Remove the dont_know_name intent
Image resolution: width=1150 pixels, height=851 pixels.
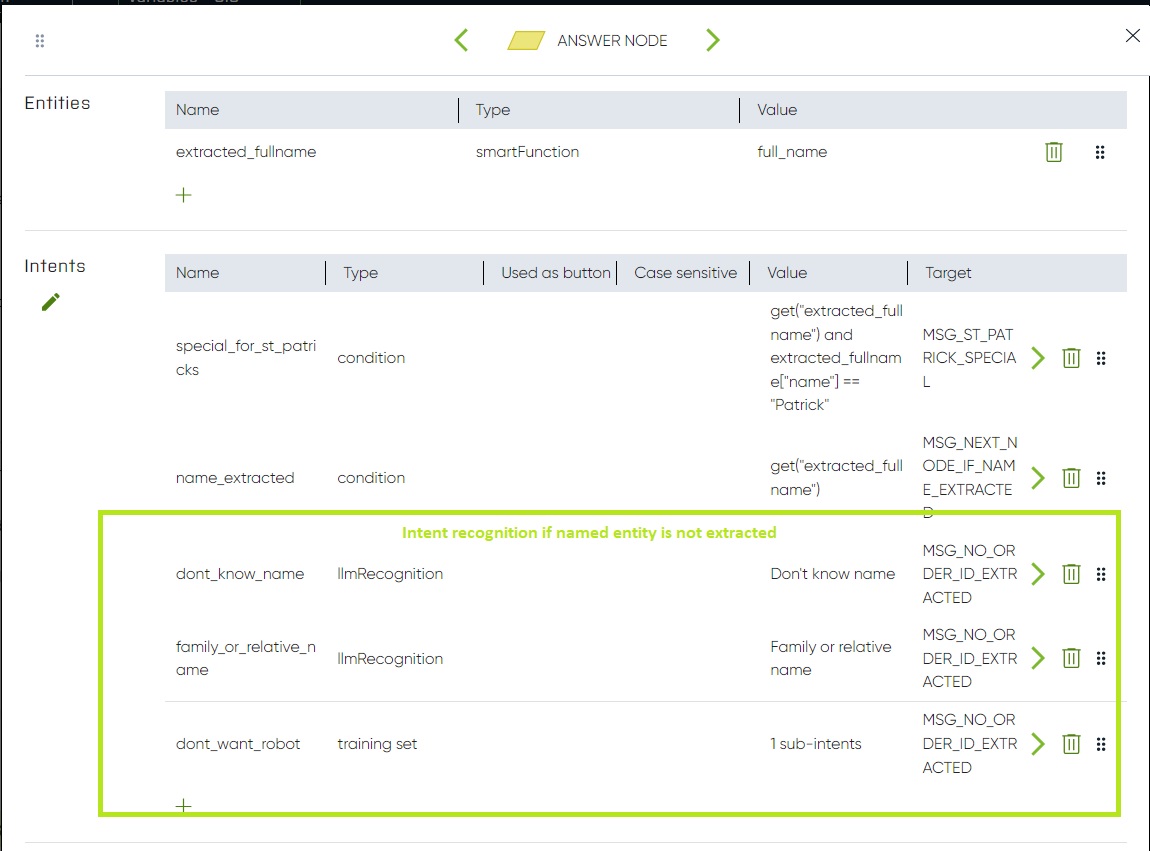[x=1071, y=574]
